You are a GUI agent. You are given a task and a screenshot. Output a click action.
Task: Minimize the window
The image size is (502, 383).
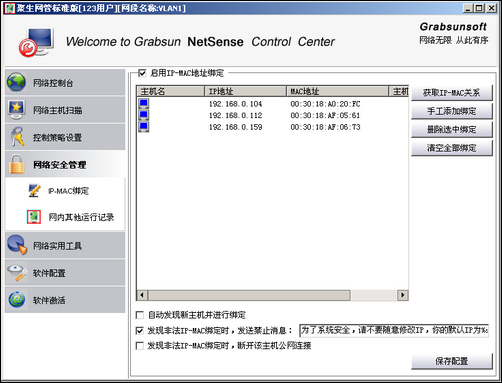coord(468,8)
